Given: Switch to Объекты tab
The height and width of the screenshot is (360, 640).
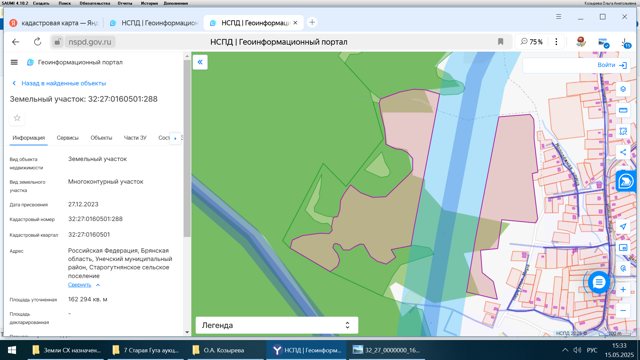Looking at the screenshot, I should click(x=101, y=138).
